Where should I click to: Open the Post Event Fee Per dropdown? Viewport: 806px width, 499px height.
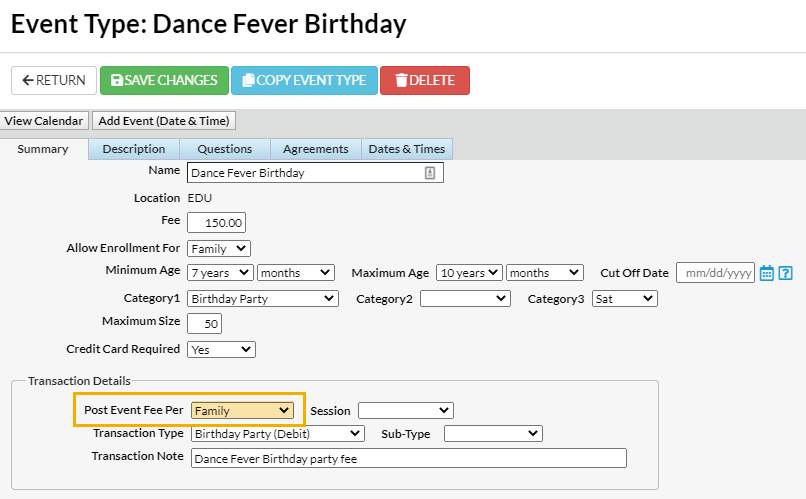click(x=242, y=411)
